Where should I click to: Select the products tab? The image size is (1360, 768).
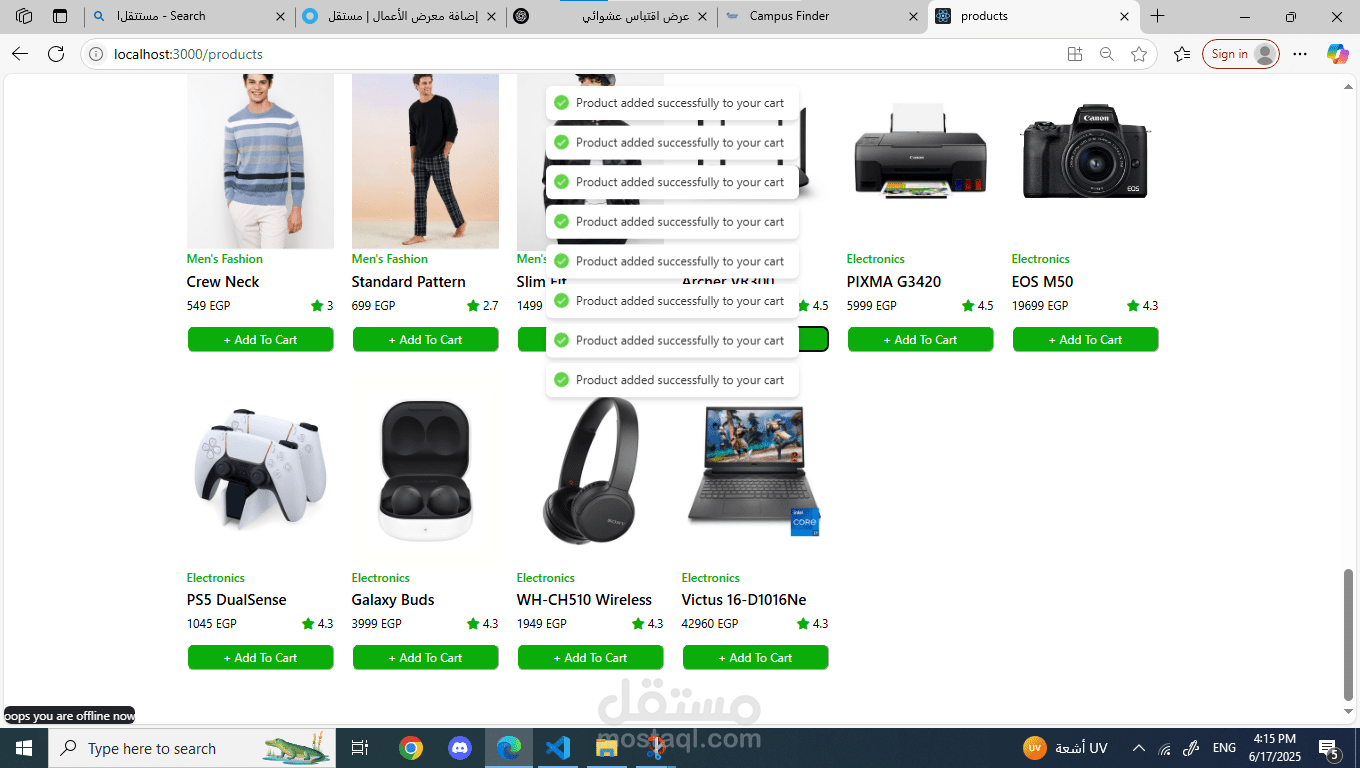[1034, 16]
